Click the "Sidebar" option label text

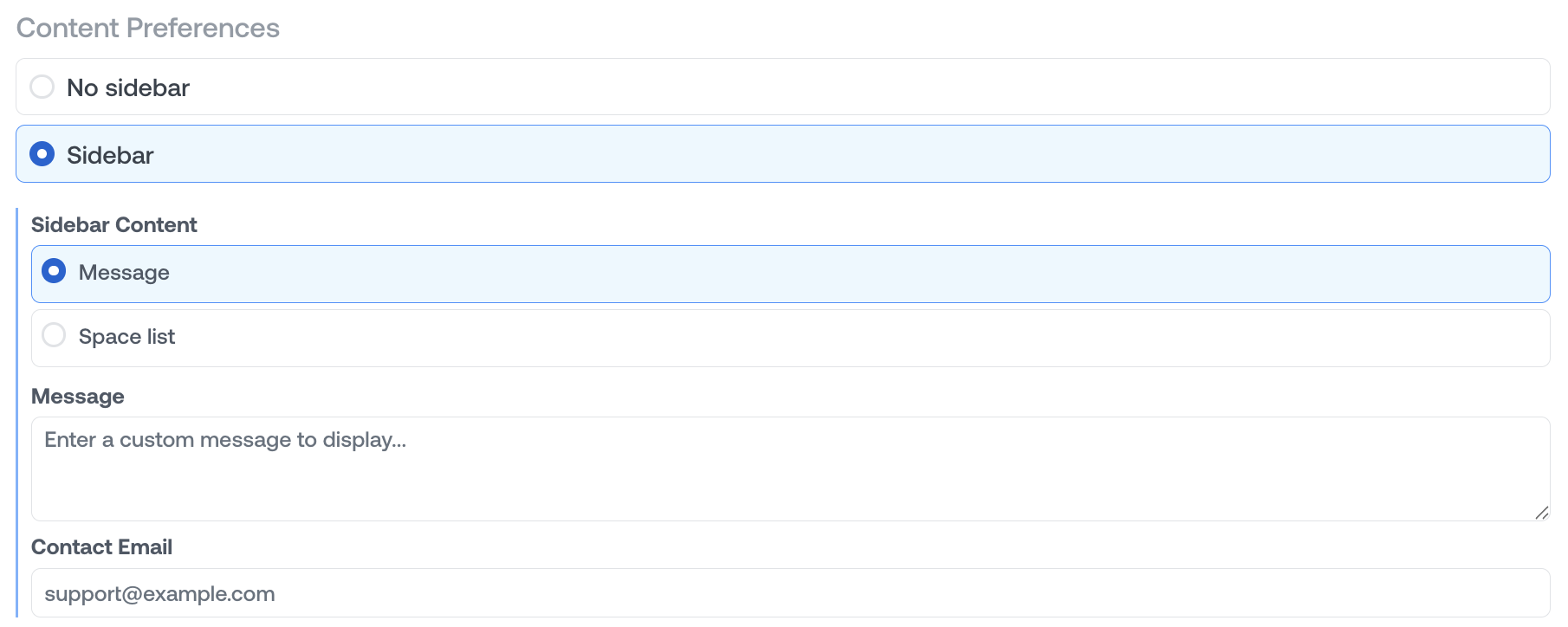(110, 155)
